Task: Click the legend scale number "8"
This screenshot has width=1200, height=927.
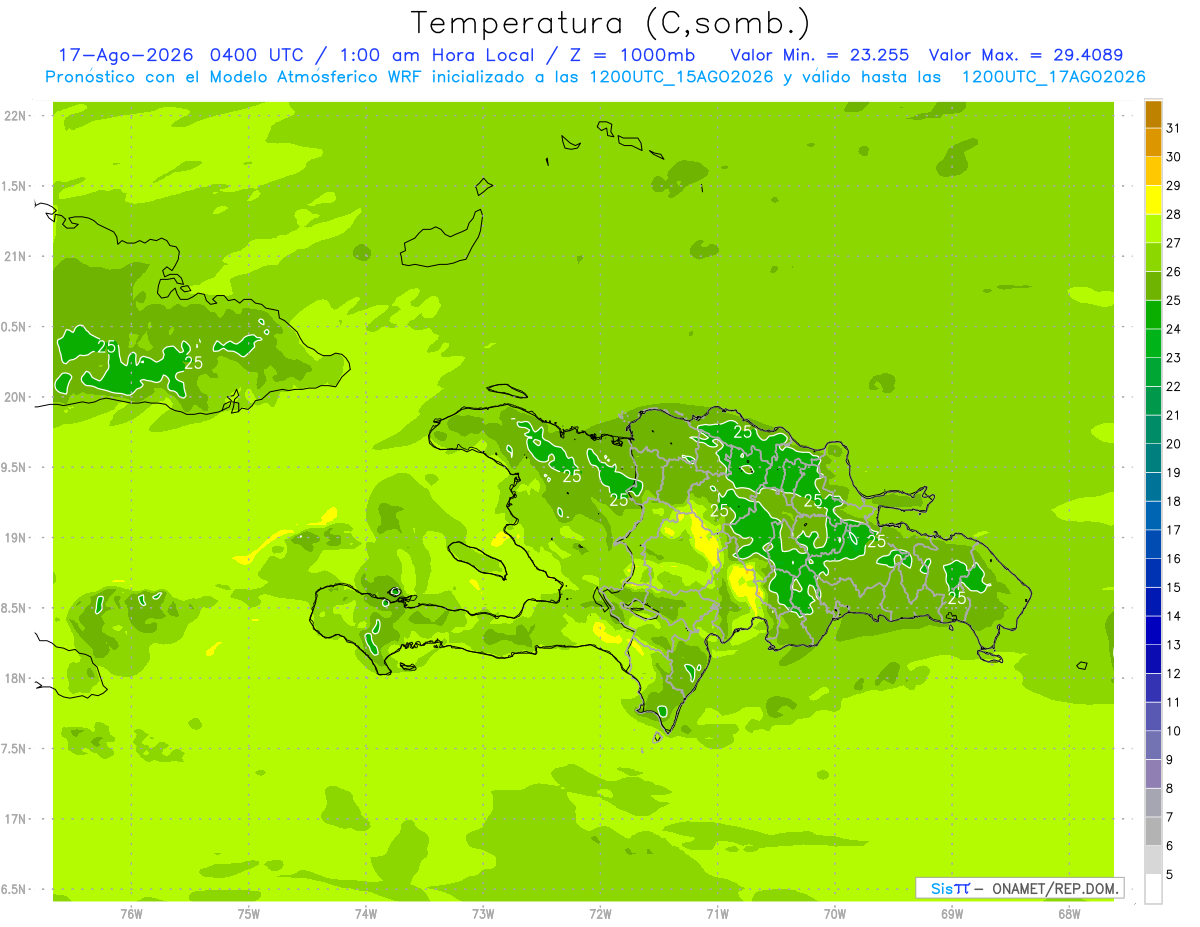Action: [x=1170, y=789]
